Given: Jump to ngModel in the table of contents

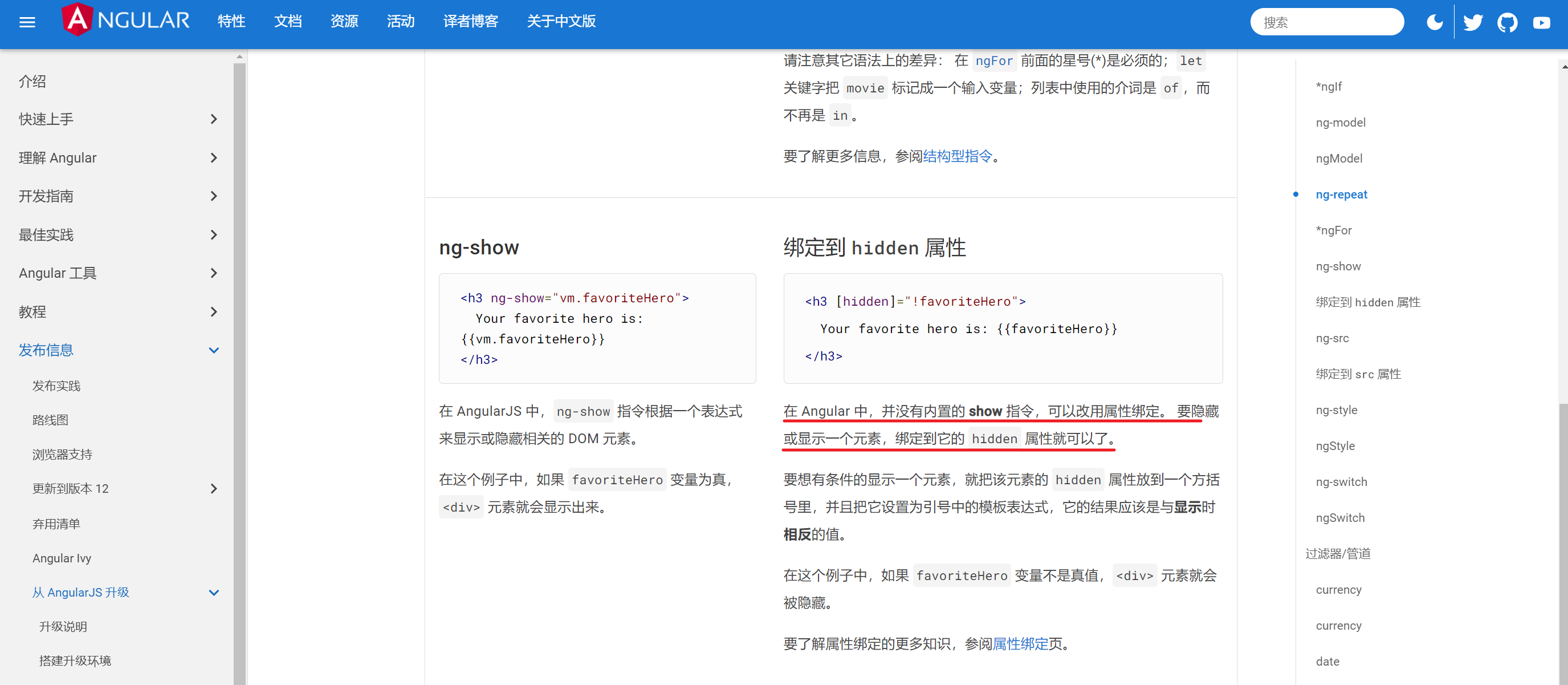Looking at the screenshot, I should pos(1338,159).
